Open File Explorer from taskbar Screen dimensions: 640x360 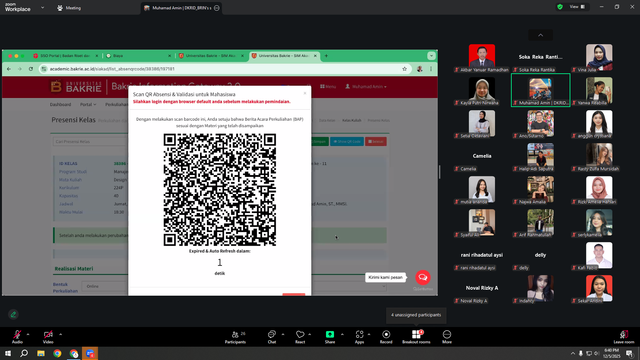[x=41, y=353]
